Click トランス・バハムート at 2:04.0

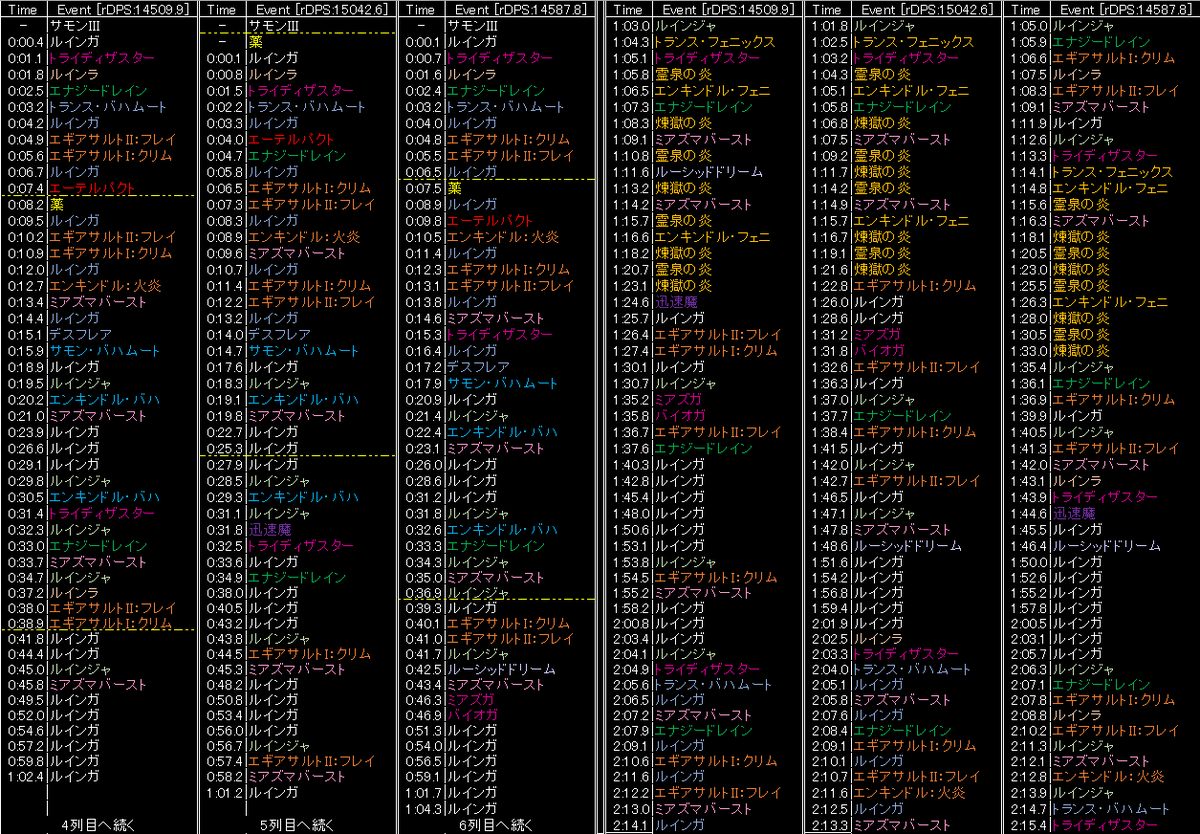[912, 669]
